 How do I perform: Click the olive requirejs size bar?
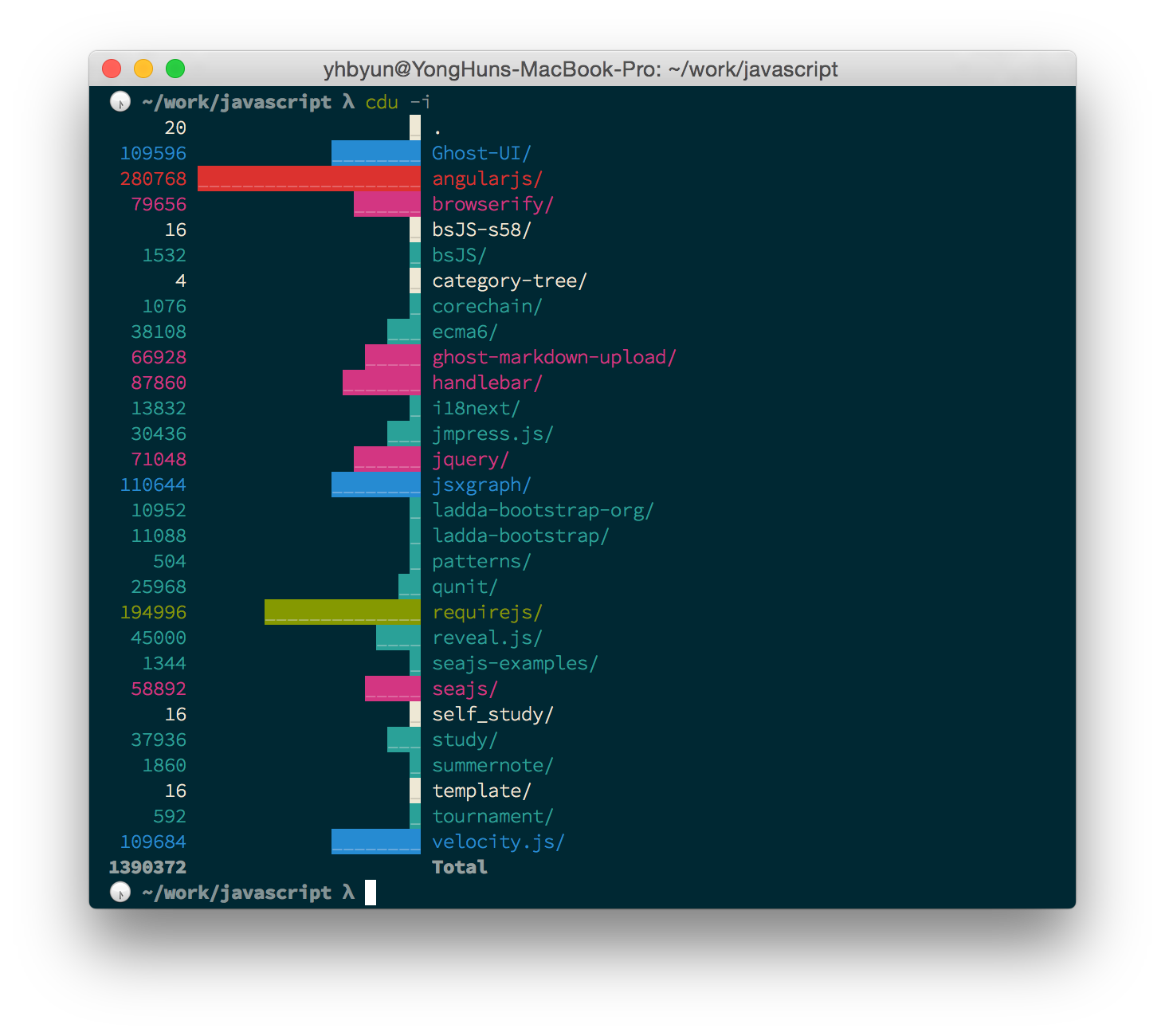(343, 612)
